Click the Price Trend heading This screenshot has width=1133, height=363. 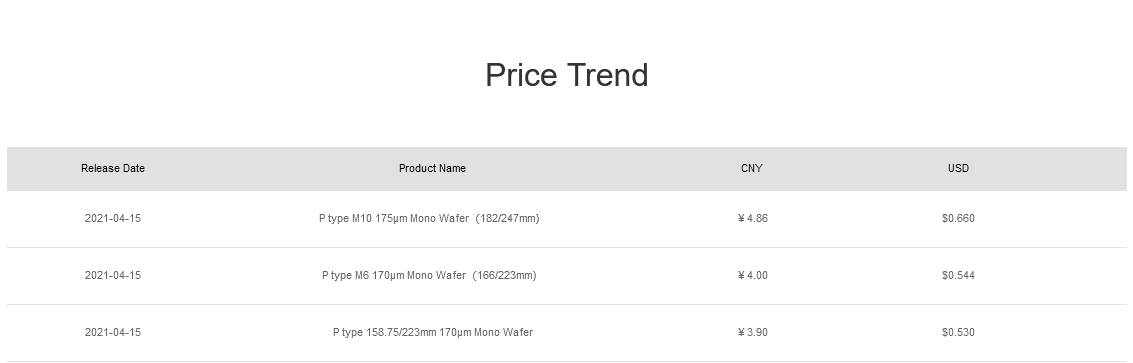(566, 75)
